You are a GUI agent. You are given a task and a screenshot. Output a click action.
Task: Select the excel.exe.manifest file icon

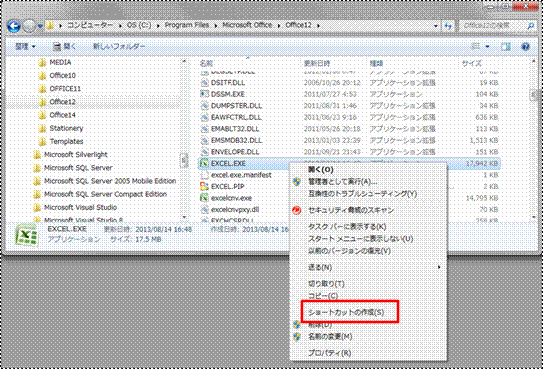coord(204,175)
